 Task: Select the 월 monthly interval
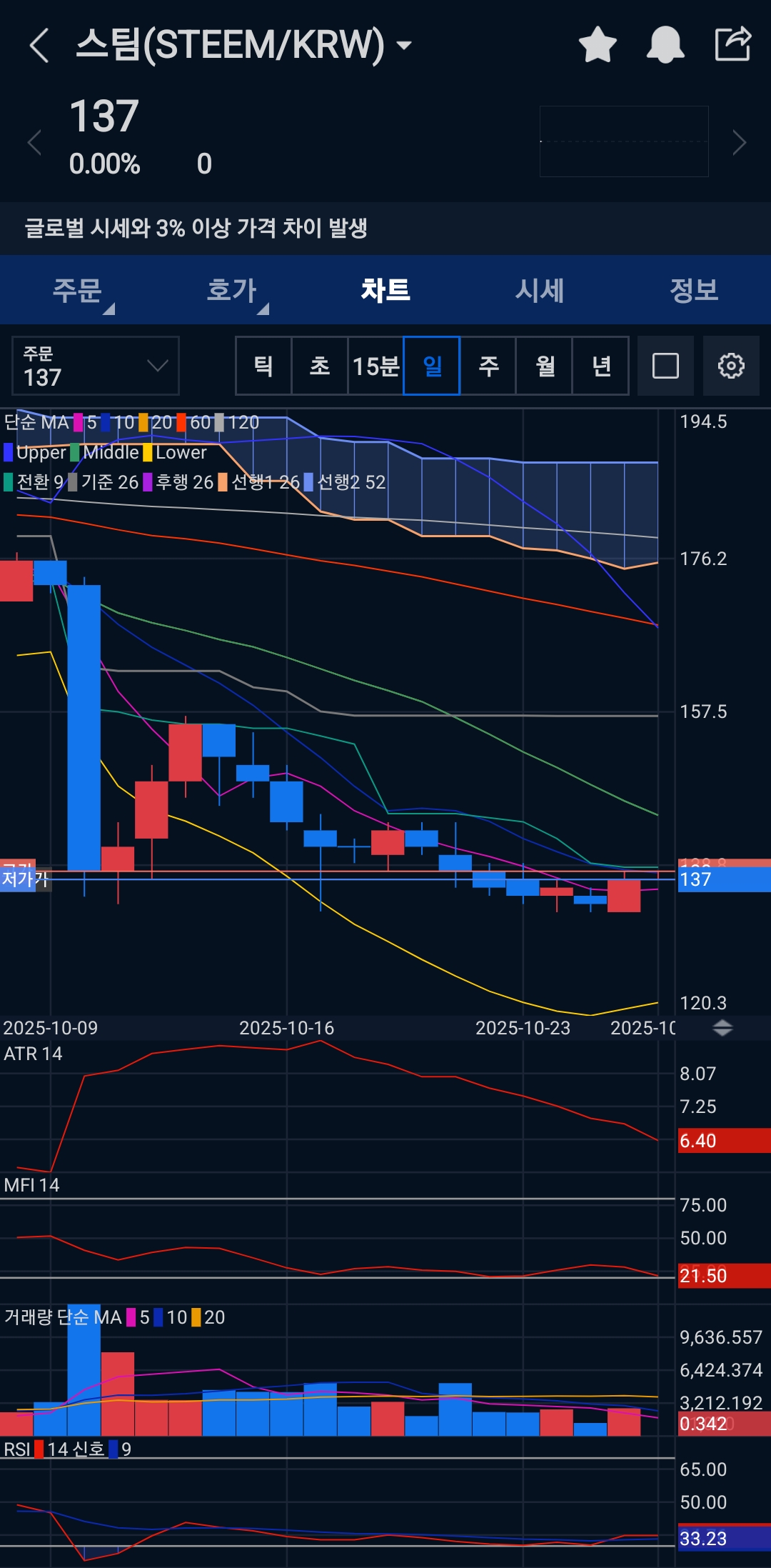point(545,366)
